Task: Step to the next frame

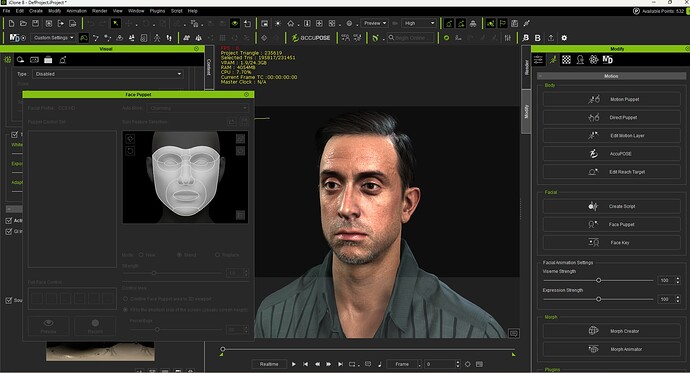Action: (x=329, y=364)
